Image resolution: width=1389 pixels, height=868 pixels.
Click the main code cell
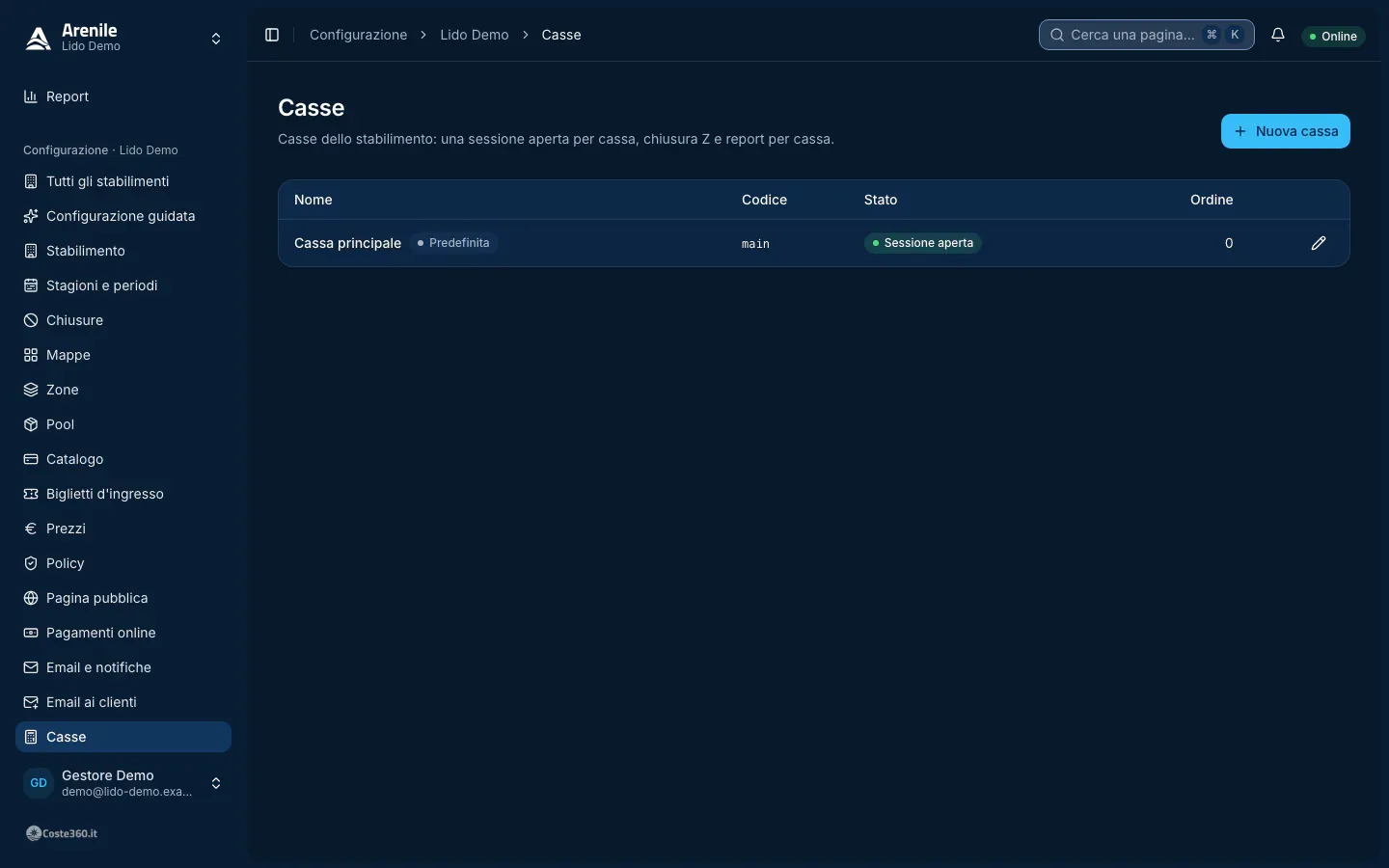pos(755,244)
